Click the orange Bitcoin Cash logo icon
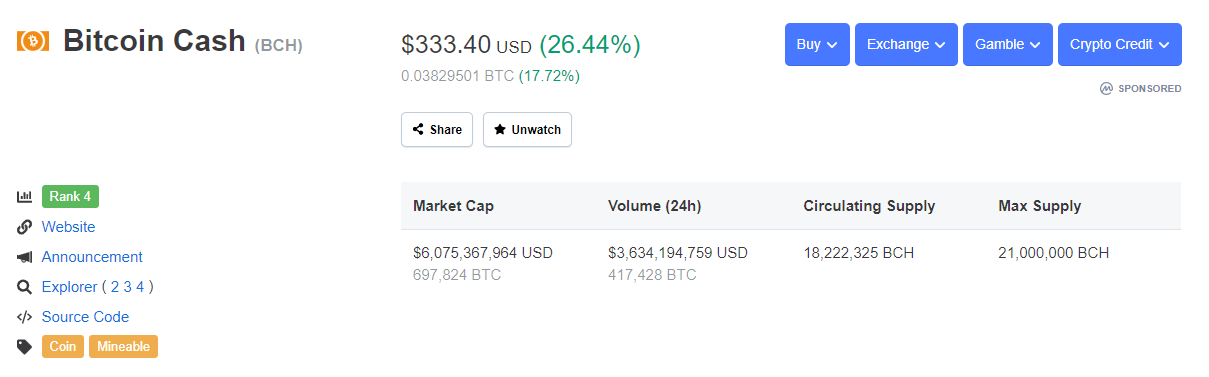Image resolution: width=1209 pixels, height=377 pixels. coord(32,41)
